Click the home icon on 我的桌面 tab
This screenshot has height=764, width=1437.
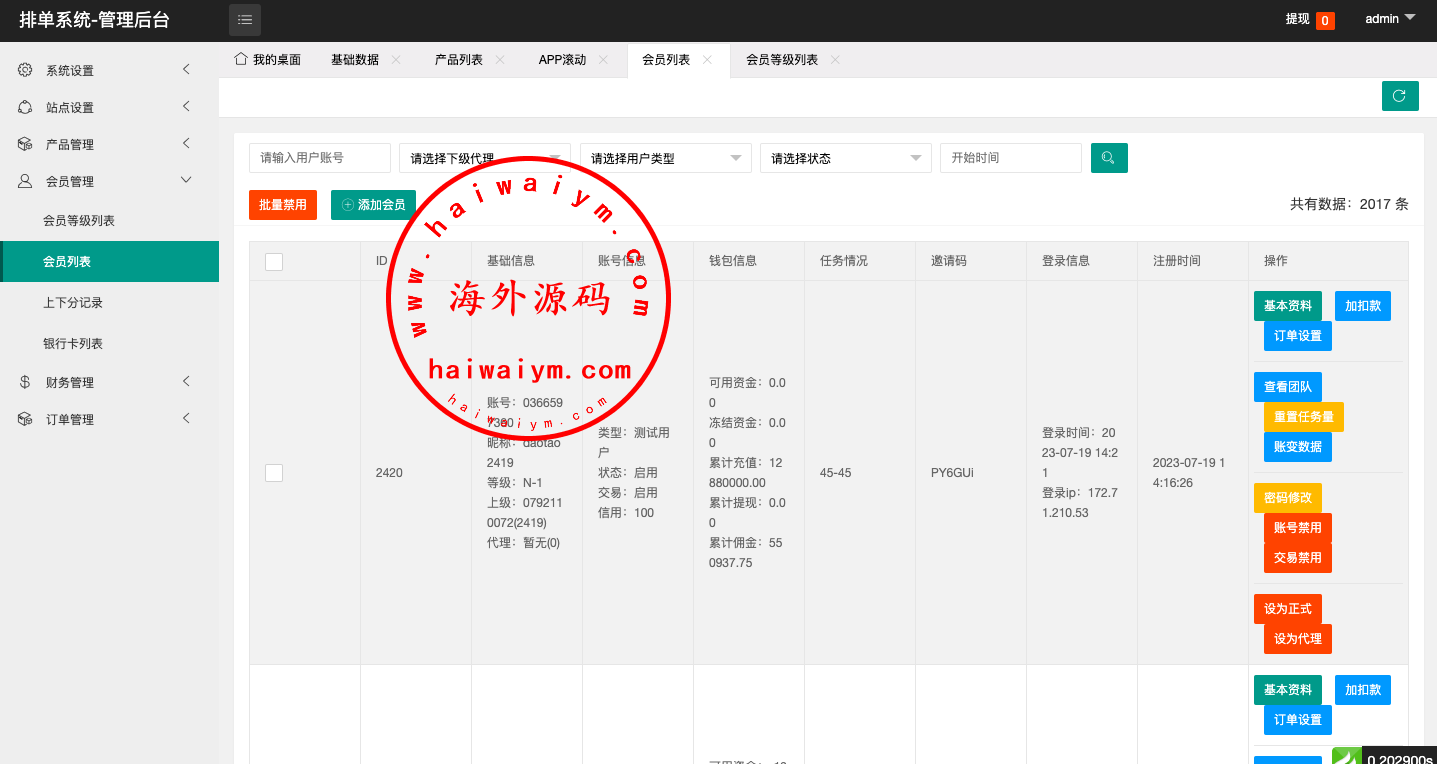coord(241,59)
